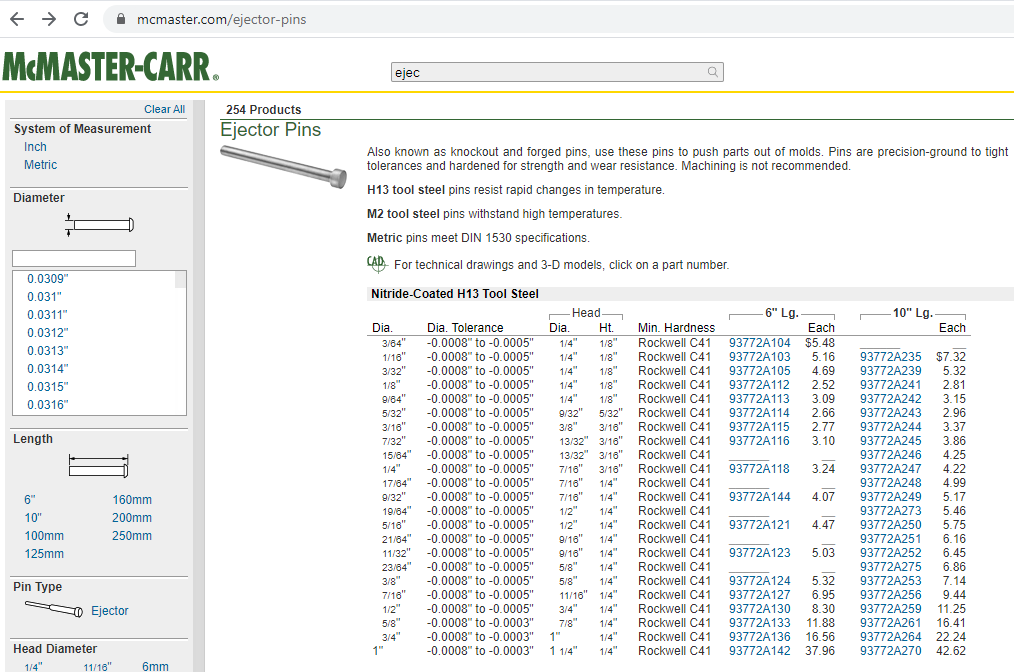Go forward with the browser forward arrow
The image size is (1014, 672).
pos(49,19)
